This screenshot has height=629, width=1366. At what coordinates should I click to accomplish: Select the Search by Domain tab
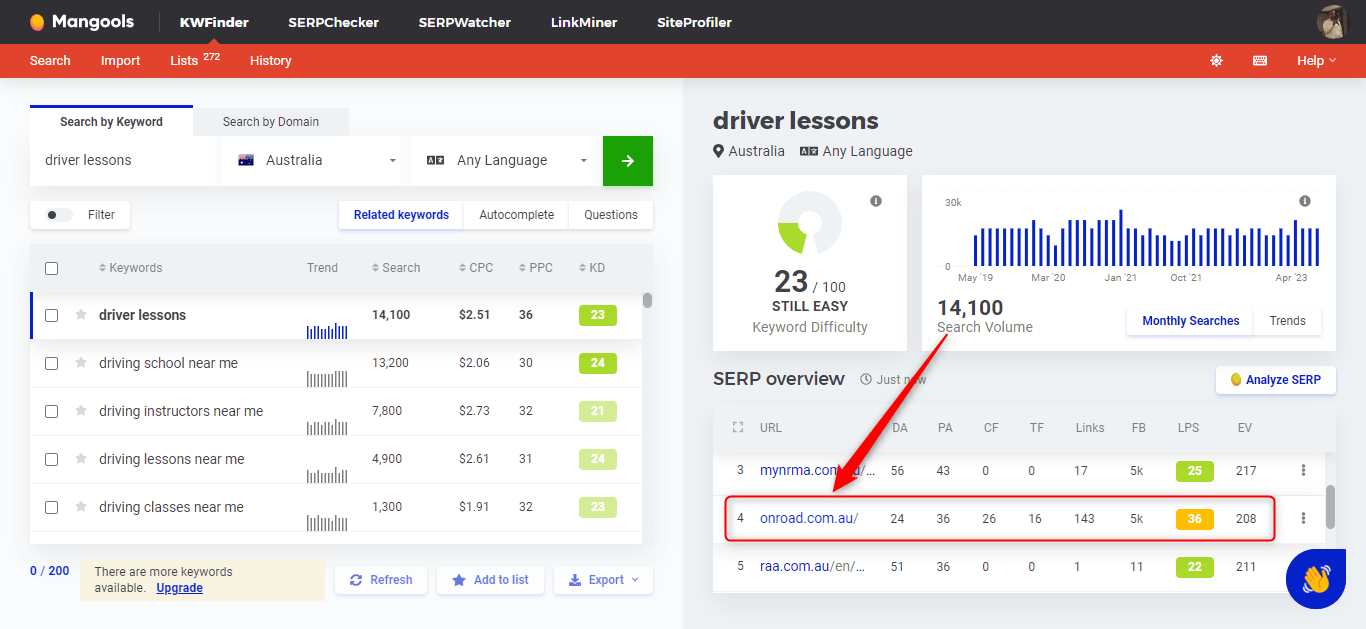[x=271, y=122]
